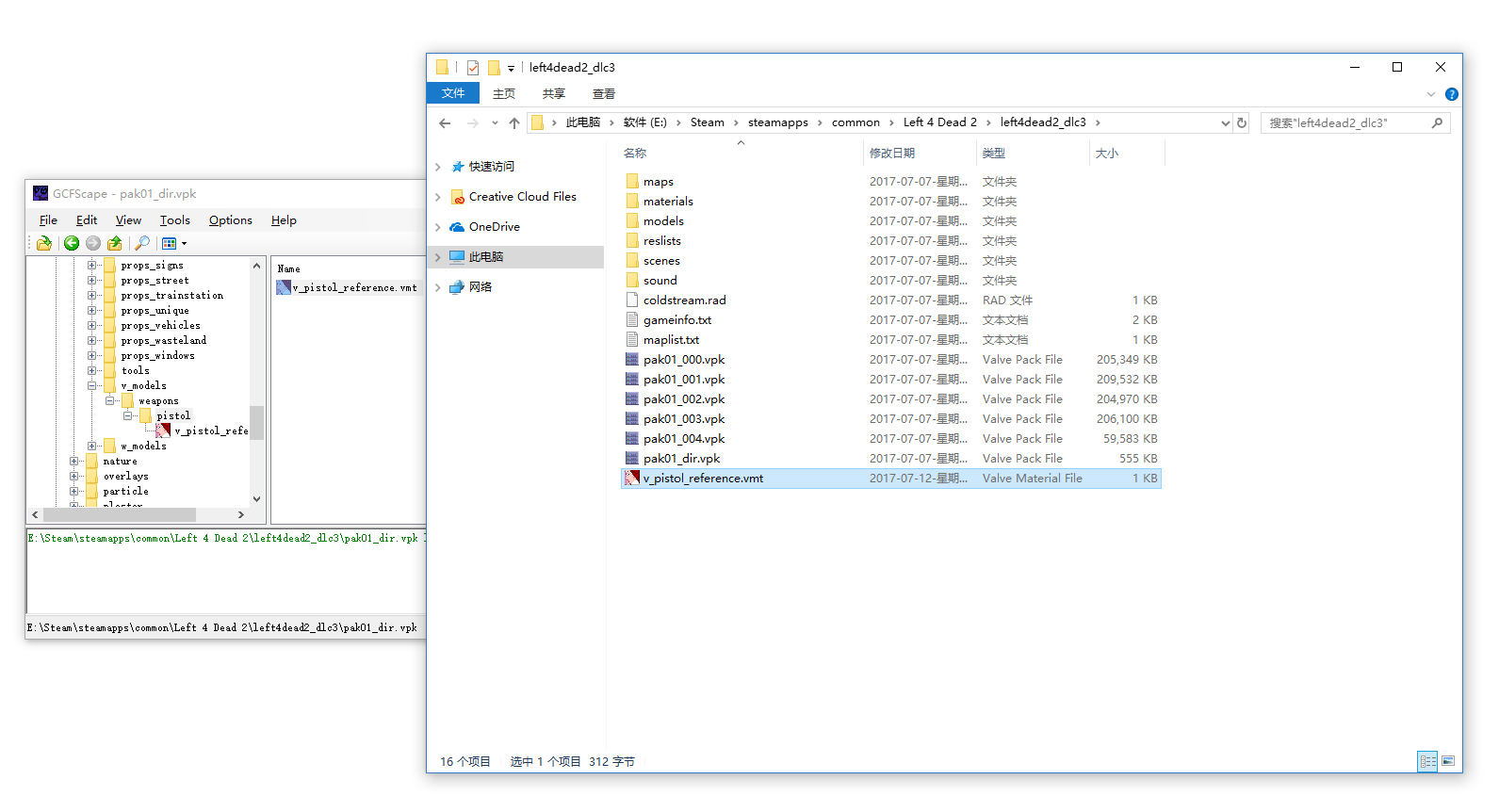Collapse the weapons tree node
Screen dimensions: 1499x812
(x=110, y=401)
